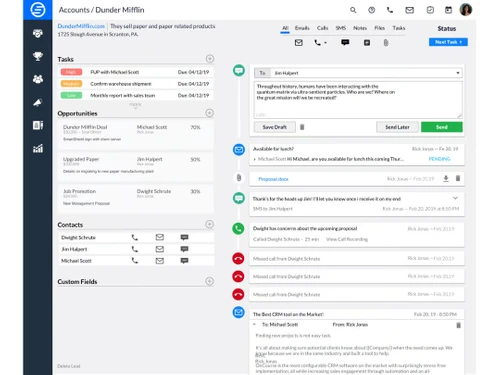Switch to the SMS tab

340,28
